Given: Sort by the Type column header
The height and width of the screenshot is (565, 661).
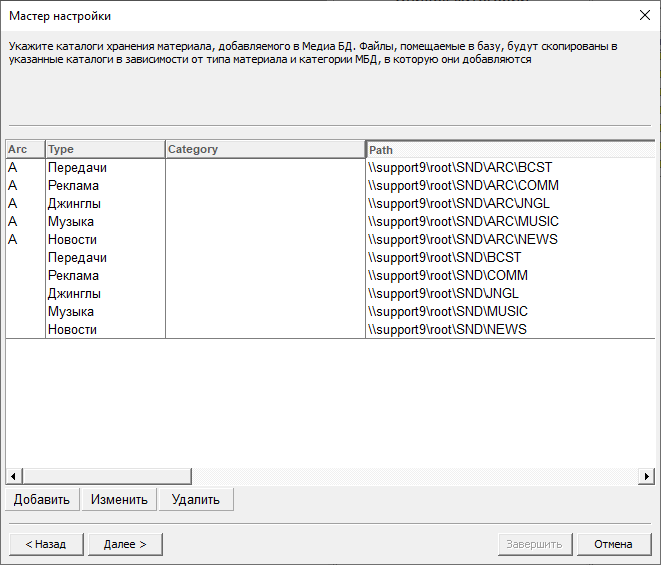Looking at the screenshot, I should (x=105, y=149).
